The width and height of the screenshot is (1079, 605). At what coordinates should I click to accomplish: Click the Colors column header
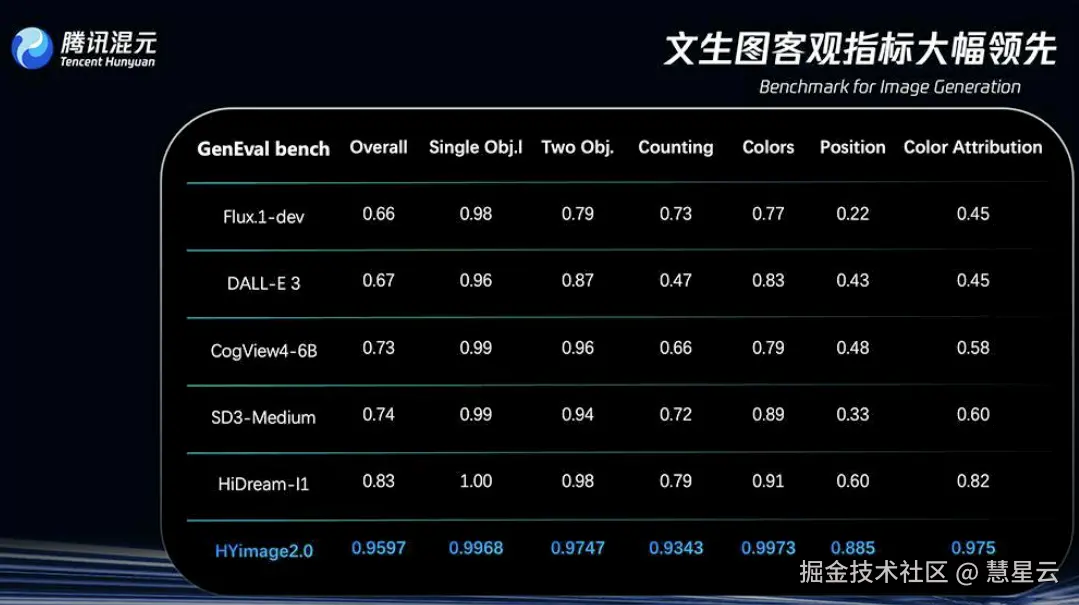pos(768,147)
